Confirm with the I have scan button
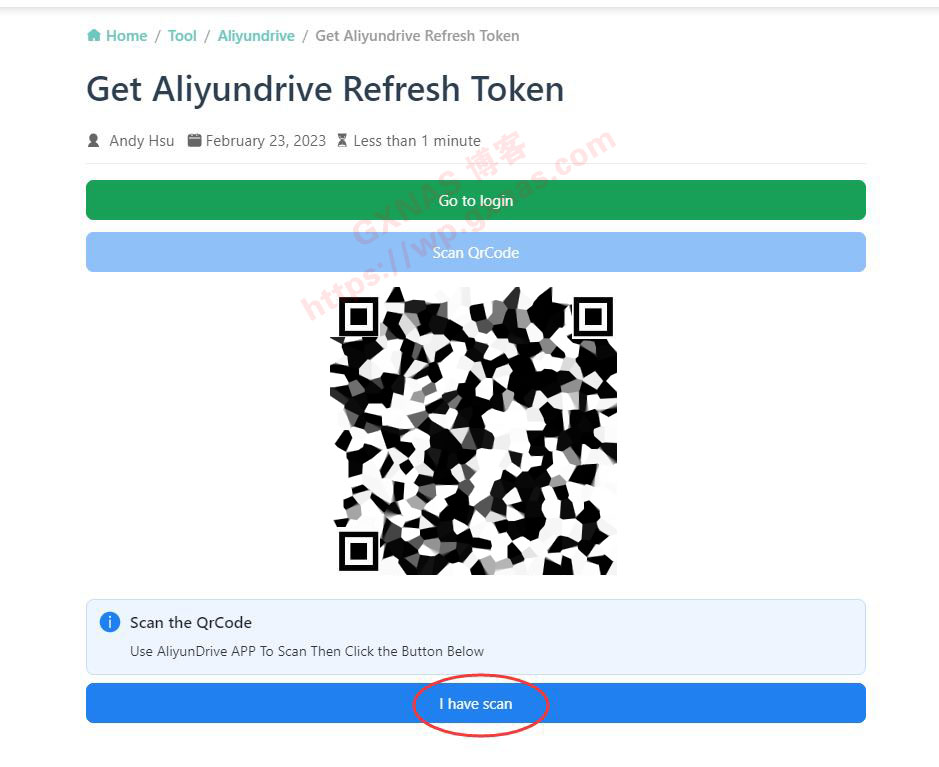Screen dimensions: 939x767 point(476,703)
